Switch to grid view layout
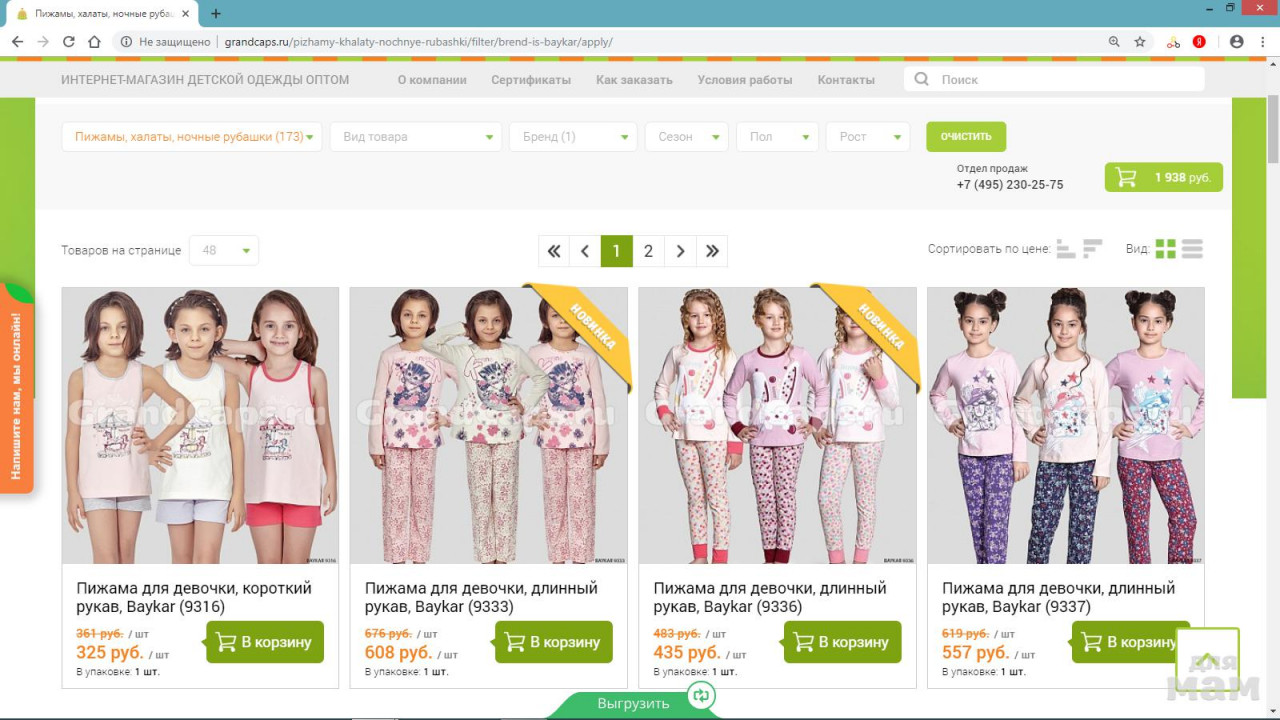This screenshot has width=1280, height=720. (x=1165, y=249)
